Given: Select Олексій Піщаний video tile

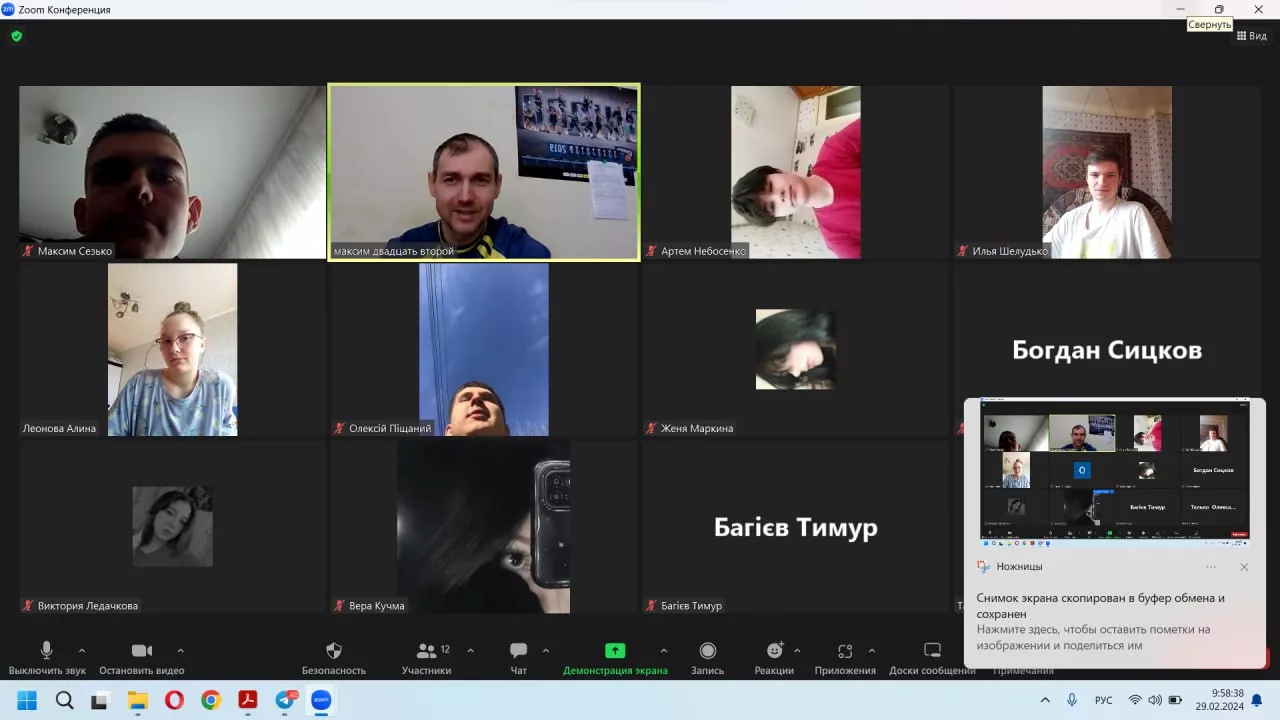Looking at the screenshot, I should point(484,349).
